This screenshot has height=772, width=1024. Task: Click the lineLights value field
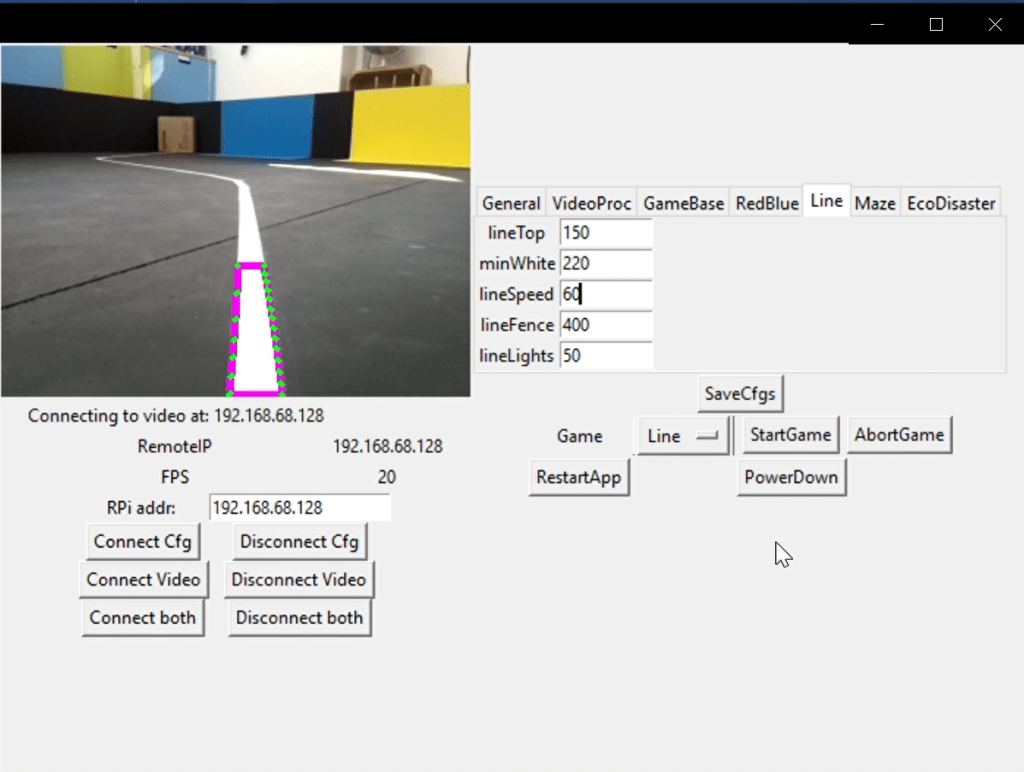click(606, 356)
